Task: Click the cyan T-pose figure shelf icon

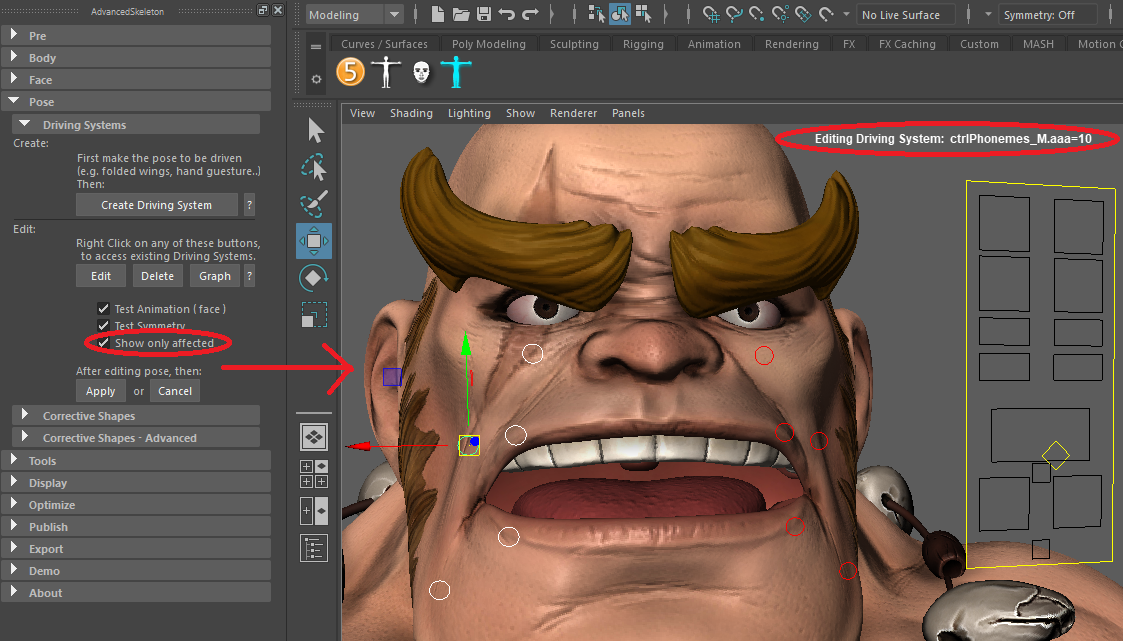Action: point(456,72)
